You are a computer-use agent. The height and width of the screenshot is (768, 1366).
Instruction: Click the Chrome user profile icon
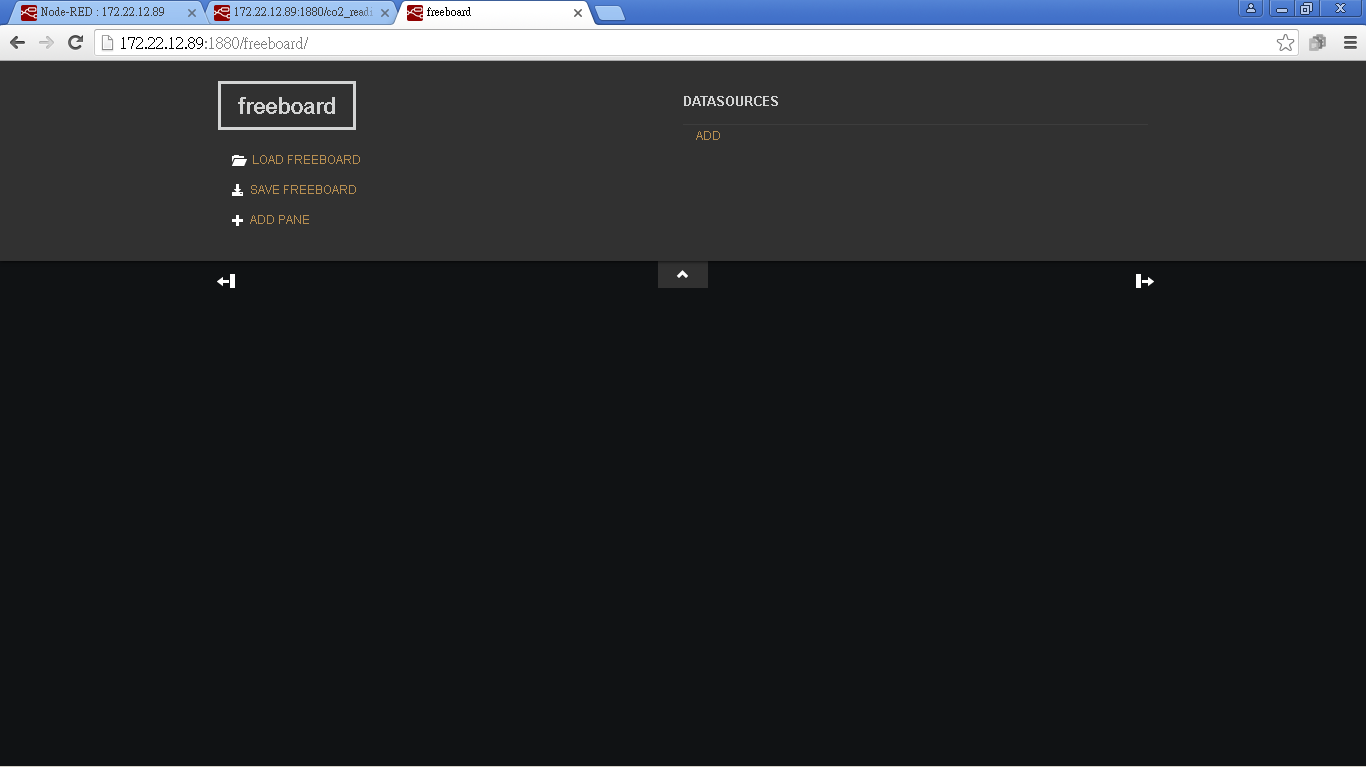(1250, 9)
